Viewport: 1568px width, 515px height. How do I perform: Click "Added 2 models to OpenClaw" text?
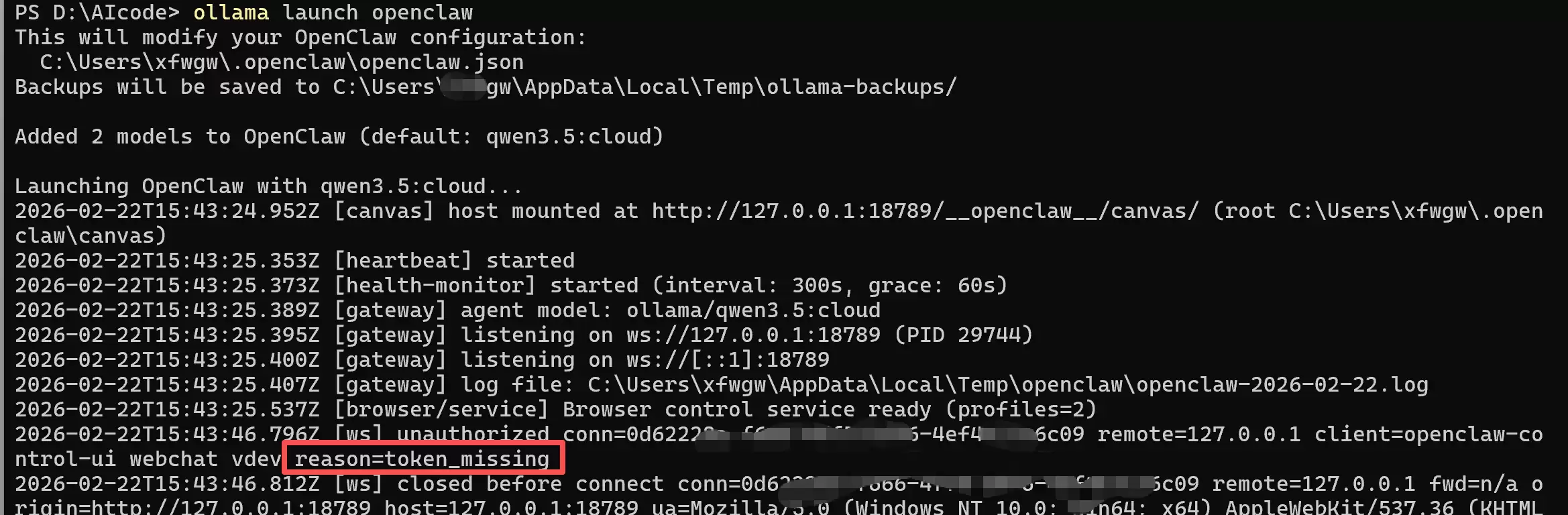(x=180, y=137)
